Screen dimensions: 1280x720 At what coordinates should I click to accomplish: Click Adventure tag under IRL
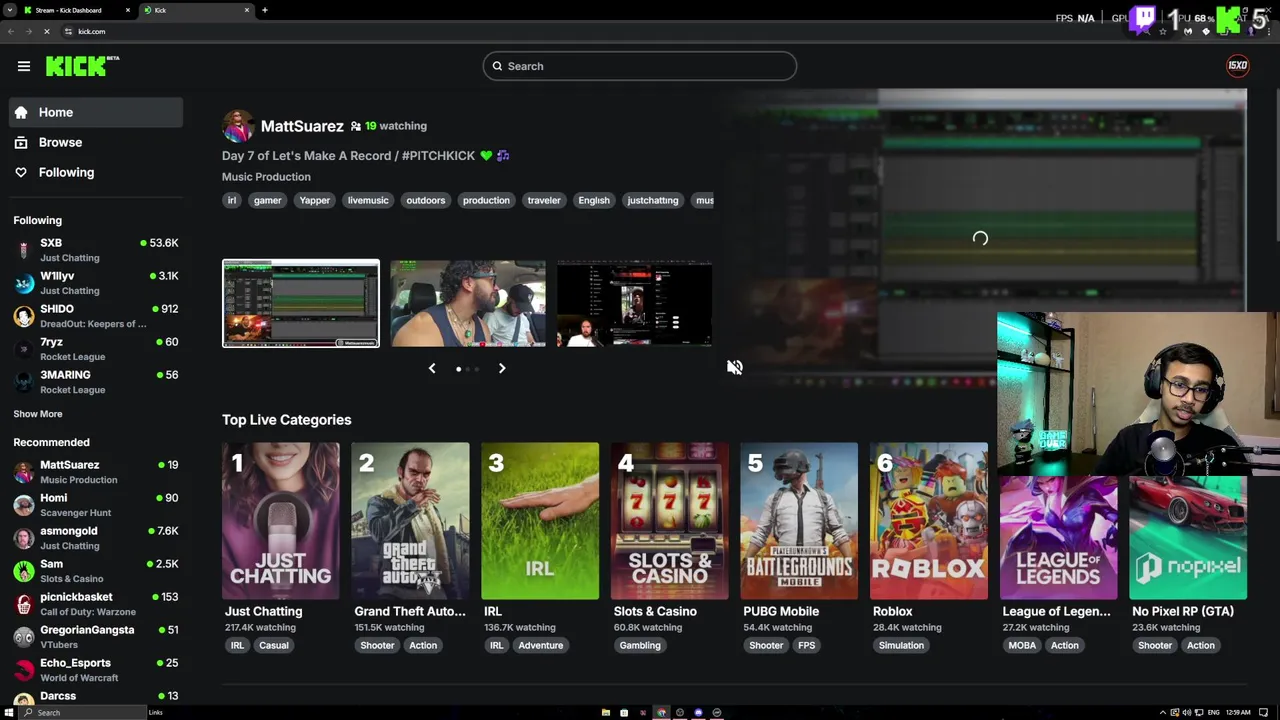pyautogui.click(x=541, y=645)
